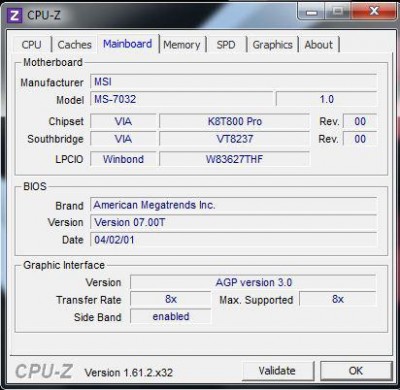The height and width of the screenshot is (390, 400).
Task: Minimize the CPU-Z window
Action: pyautogui.click(x=312, y=12)
